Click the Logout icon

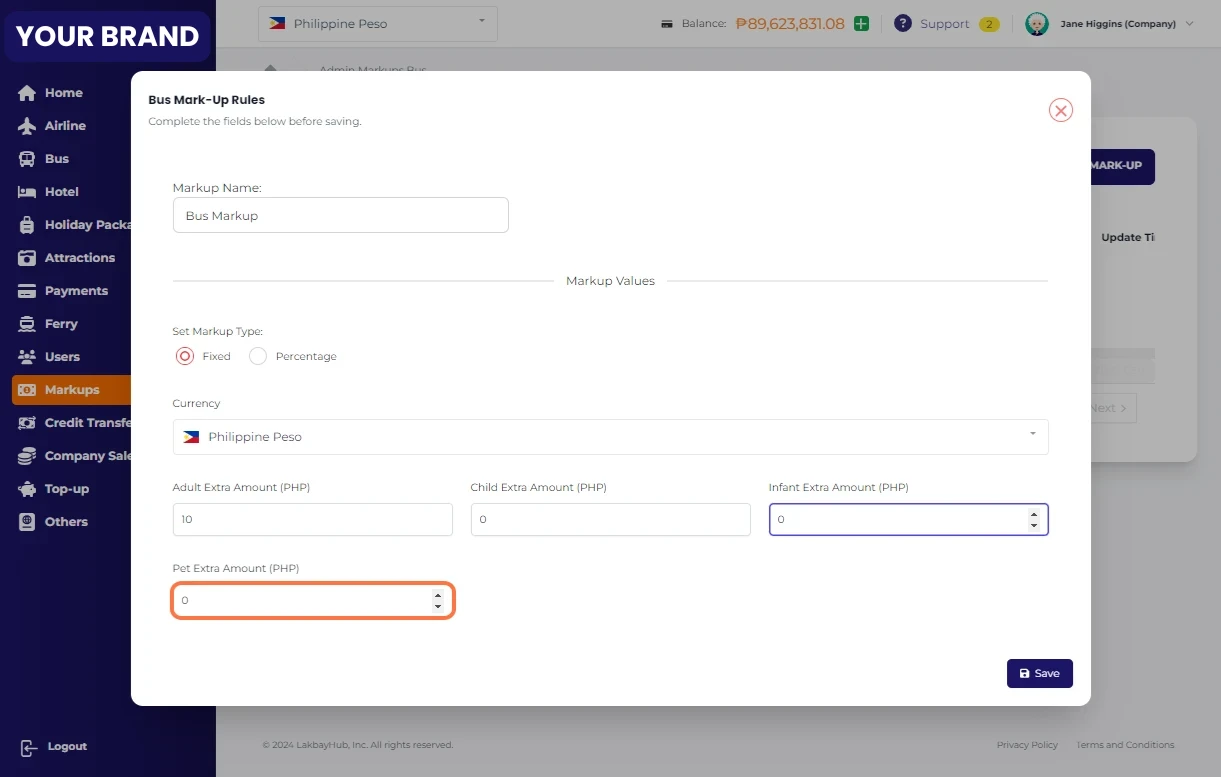tap(29, 747)
